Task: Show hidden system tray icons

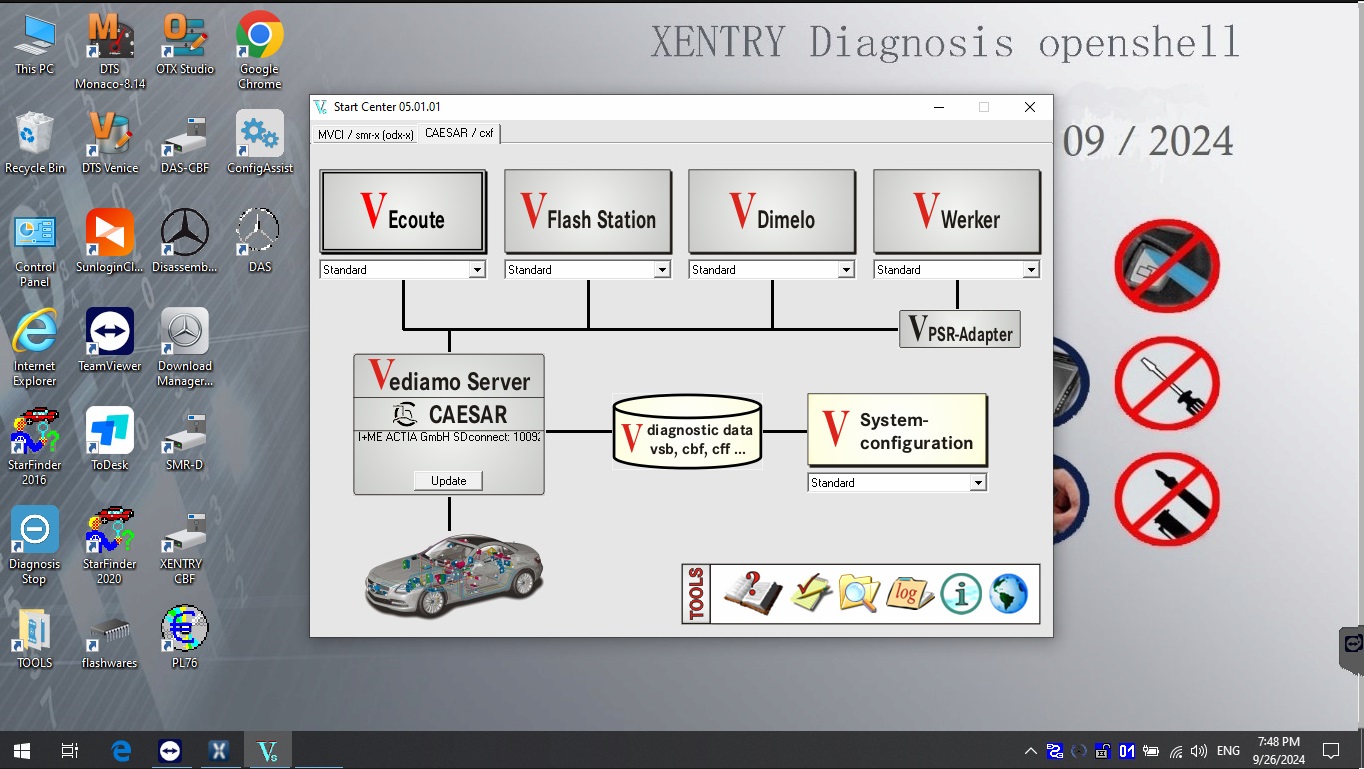Action: click(x=1031, y=751)
